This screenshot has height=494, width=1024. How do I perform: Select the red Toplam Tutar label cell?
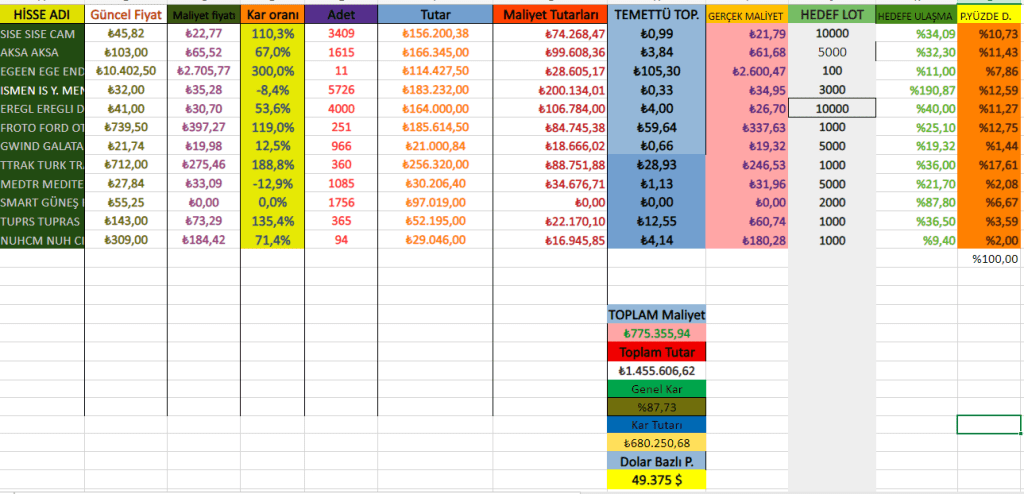click(656, 351)
